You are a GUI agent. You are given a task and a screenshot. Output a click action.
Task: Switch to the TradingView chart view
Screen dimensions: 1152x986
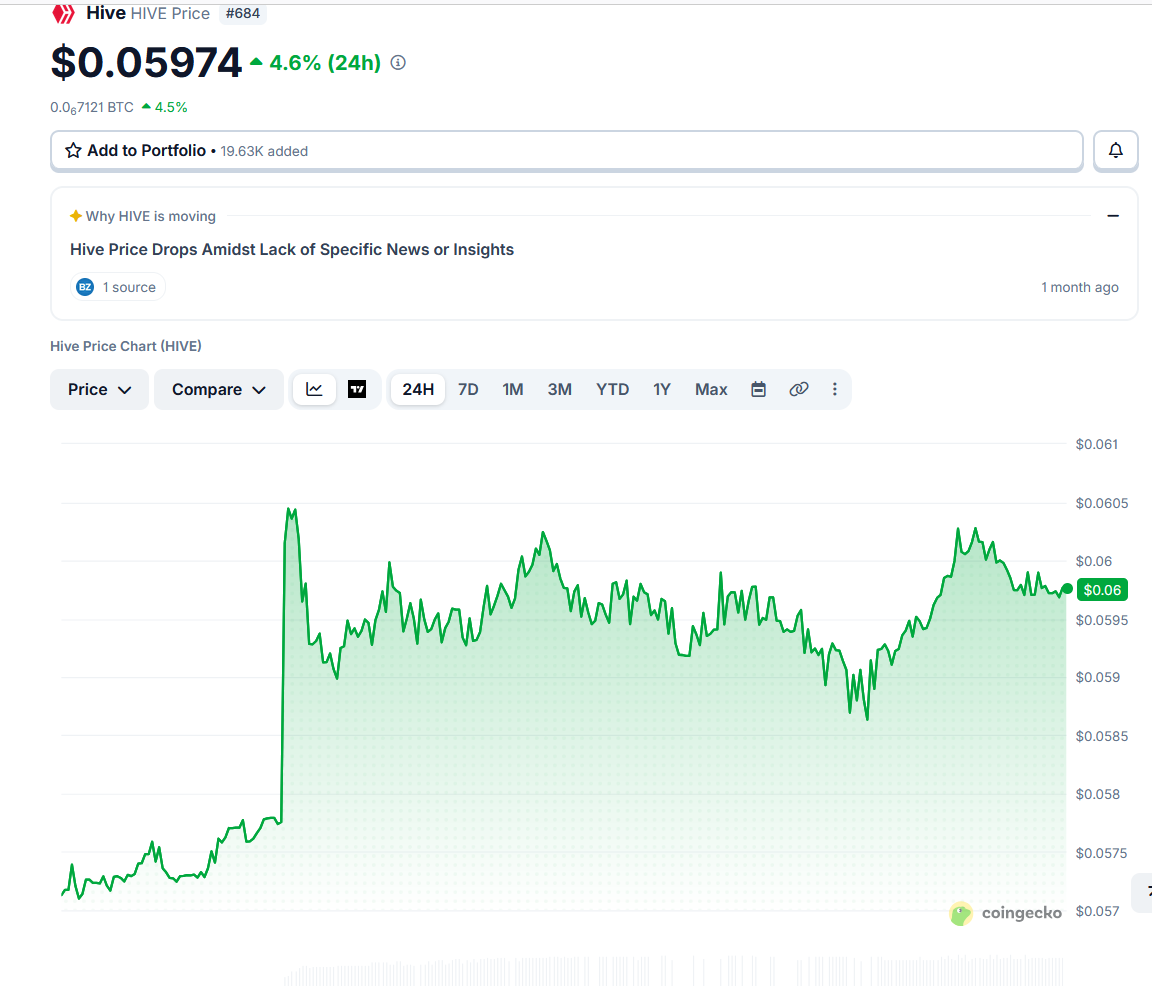click(x=357, y=389)
